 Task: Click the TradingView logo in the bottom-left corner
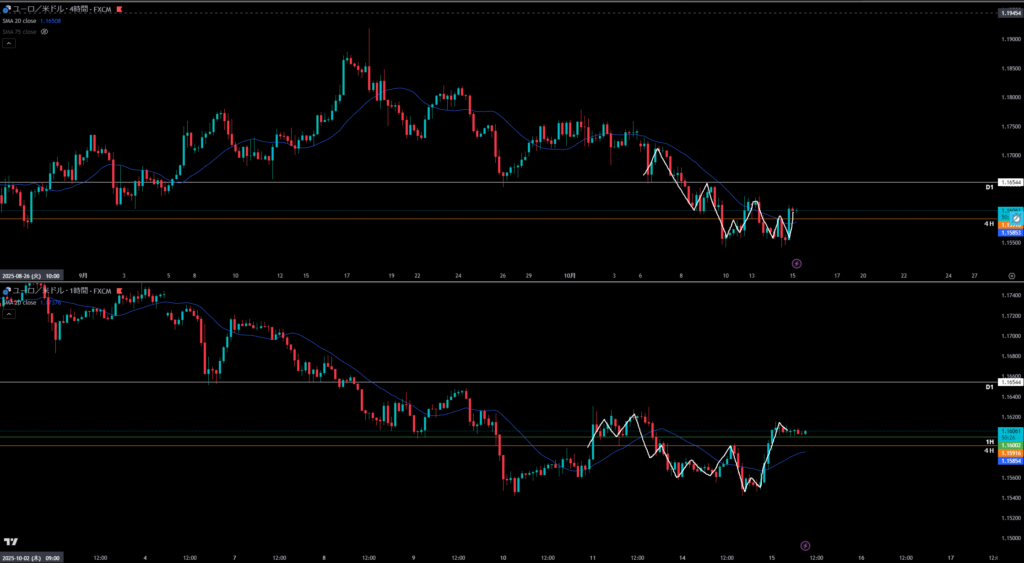point(10,540)
